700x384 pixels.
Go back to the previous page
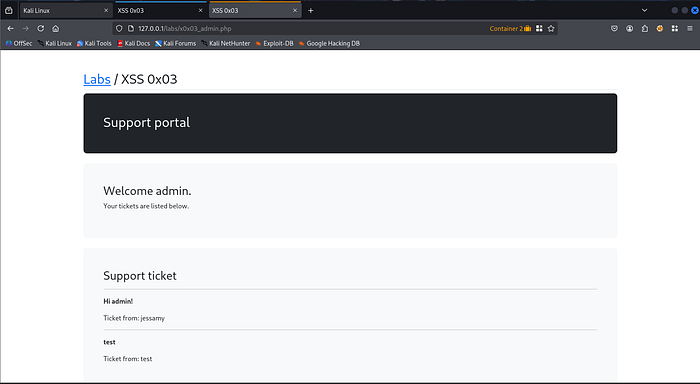(x=10, y=29)
